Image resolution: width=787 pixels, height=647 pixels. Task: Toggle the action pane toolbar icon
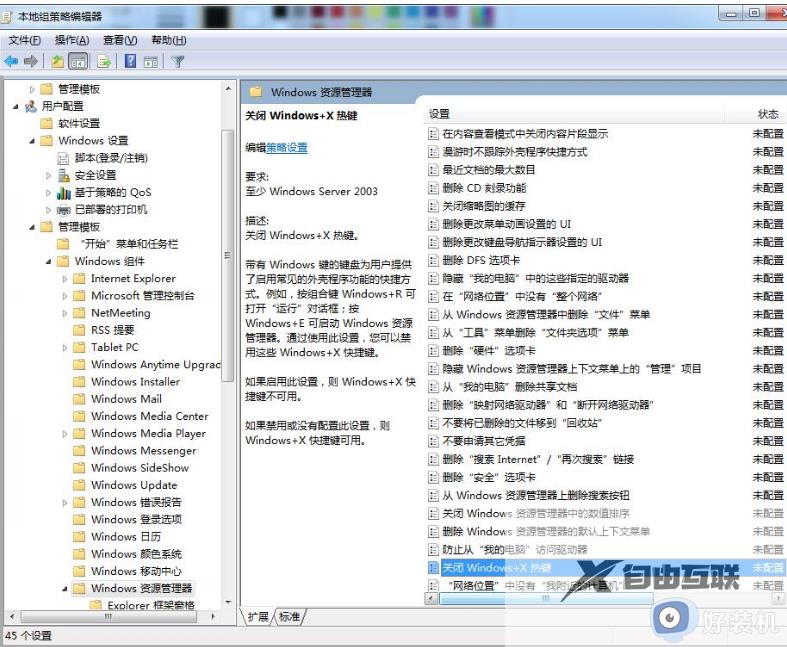click(x=151, y=62)
